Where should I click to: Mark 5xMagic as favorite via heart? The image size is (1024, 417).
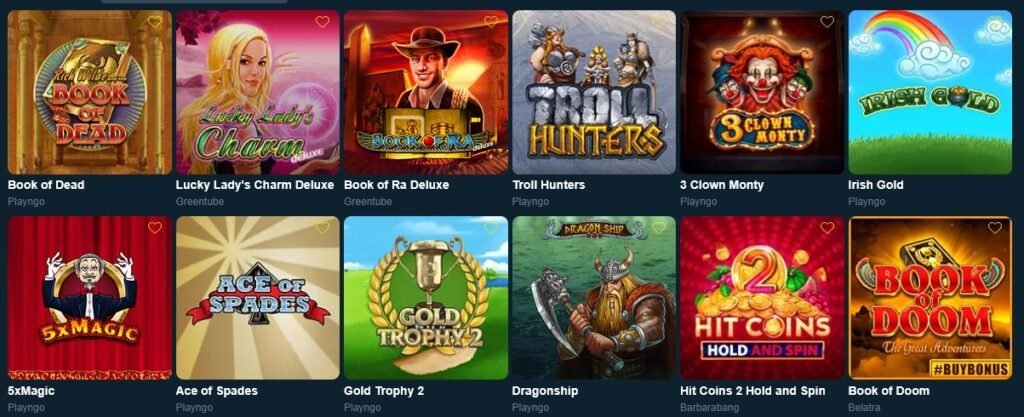pyautogui.click(x=155, y=228)
